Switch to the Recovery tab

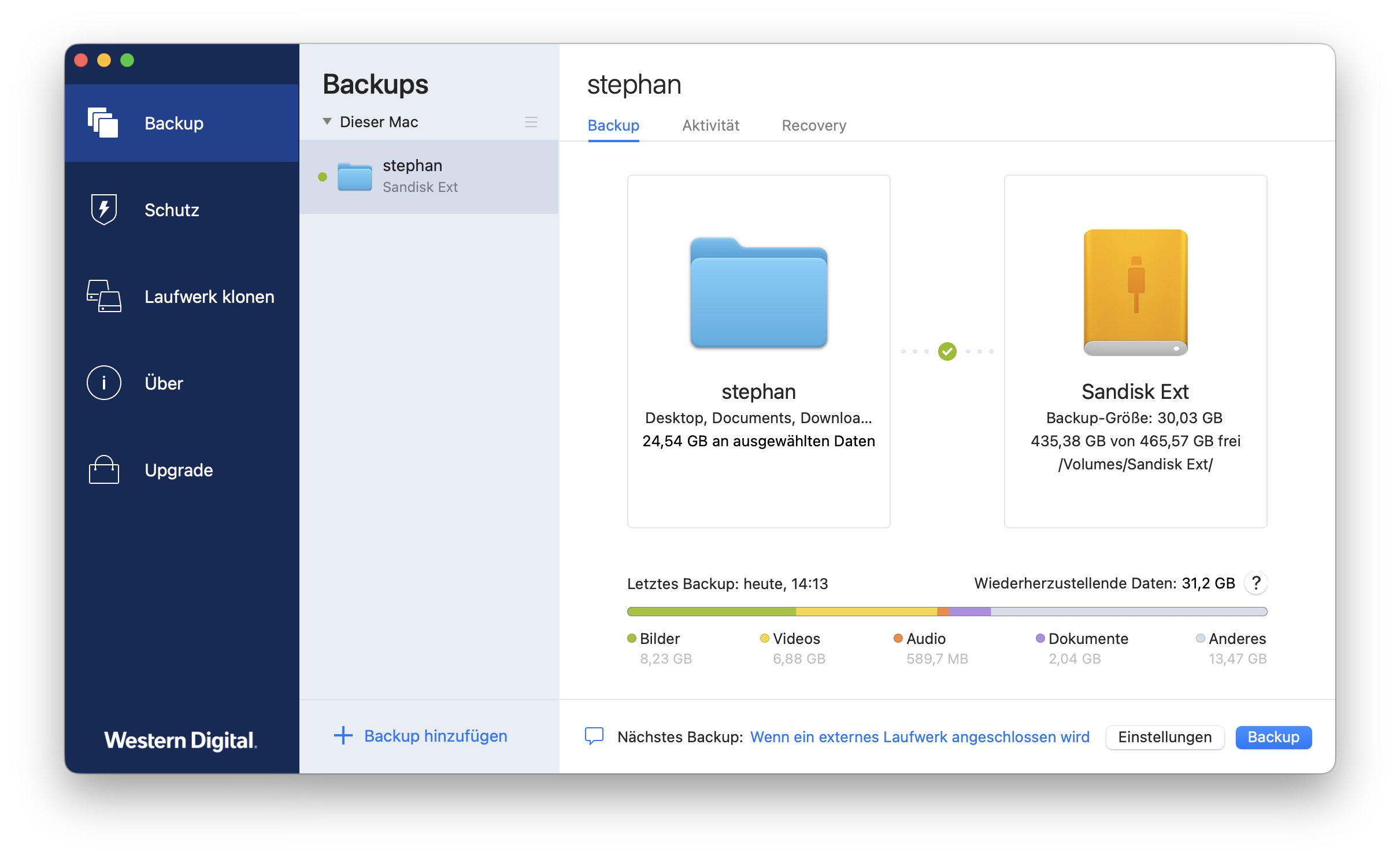click(x=814, y=125)
